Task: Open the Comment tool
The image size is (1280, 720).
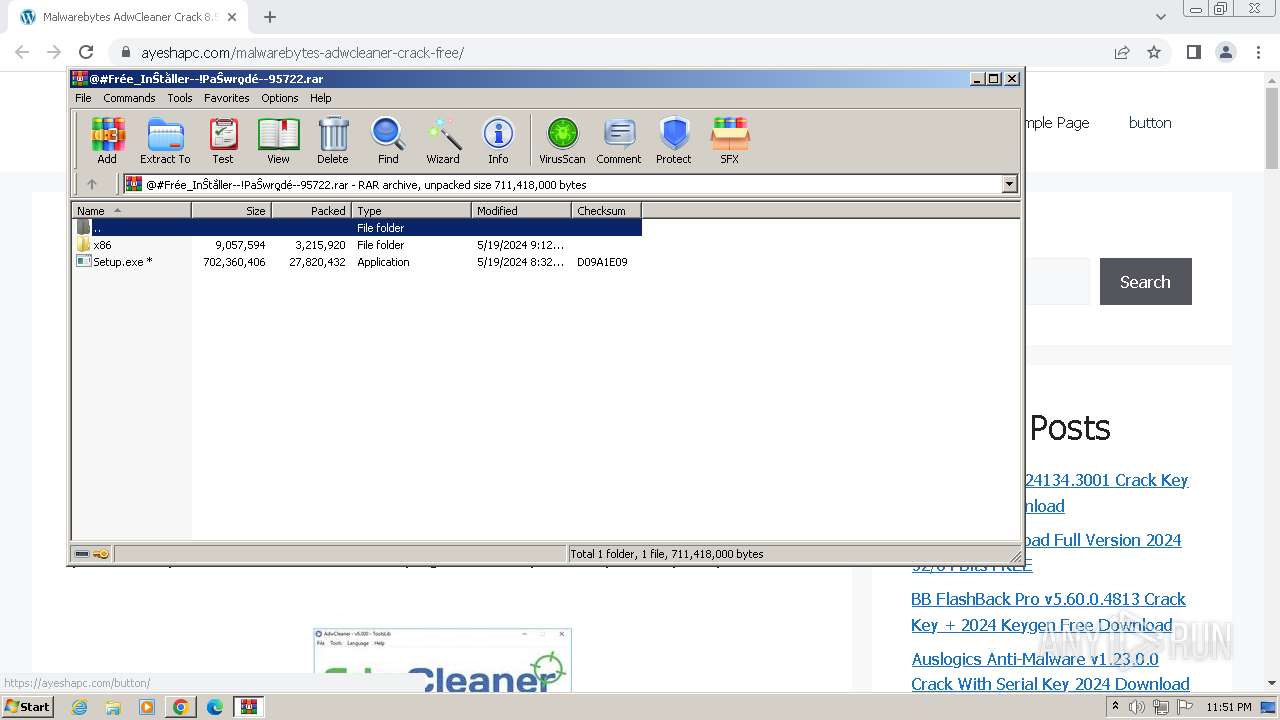Action: [619, 140]
